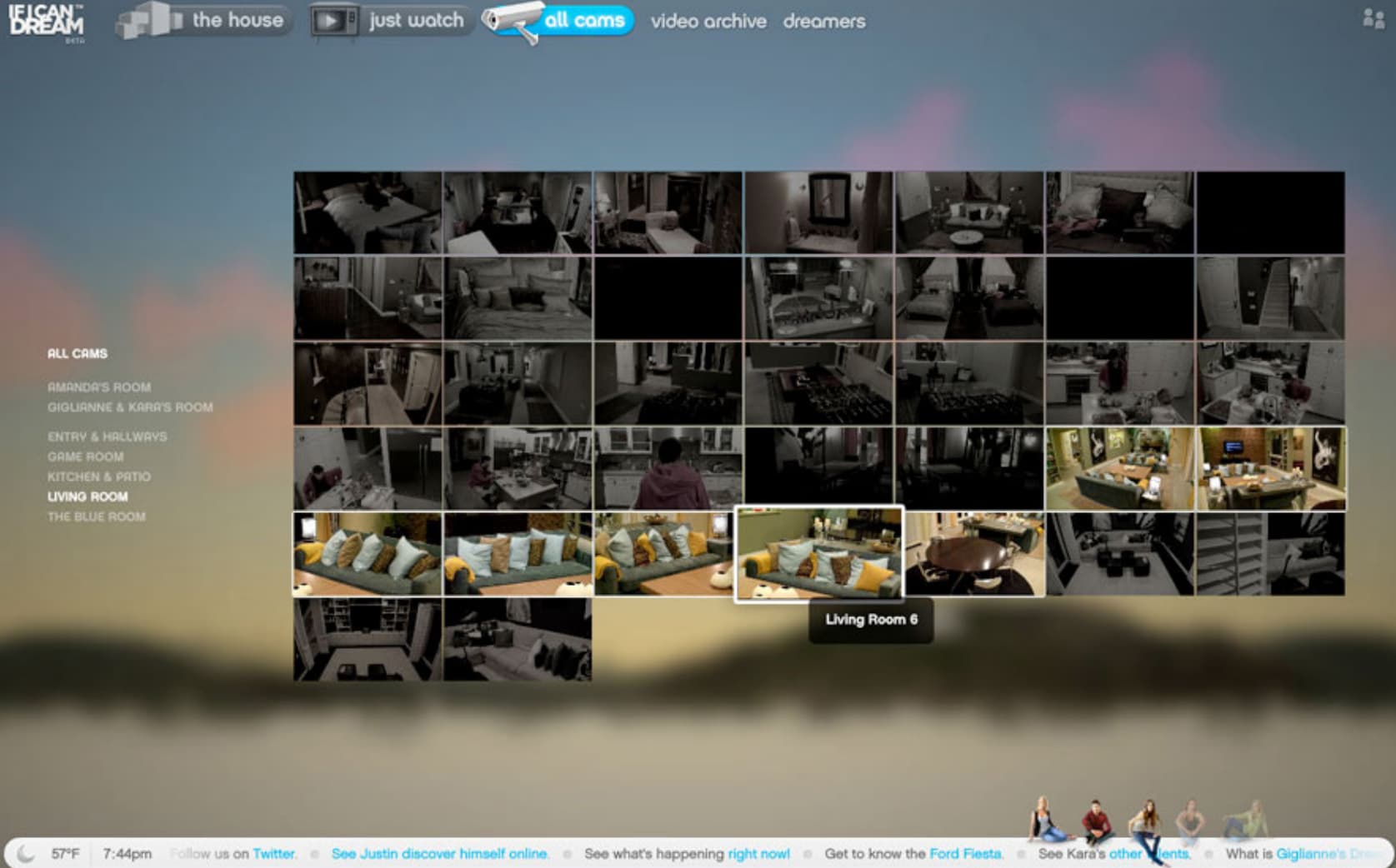
Task: Click the If I Can Dream logo
Action: click(x=47, y=20)
